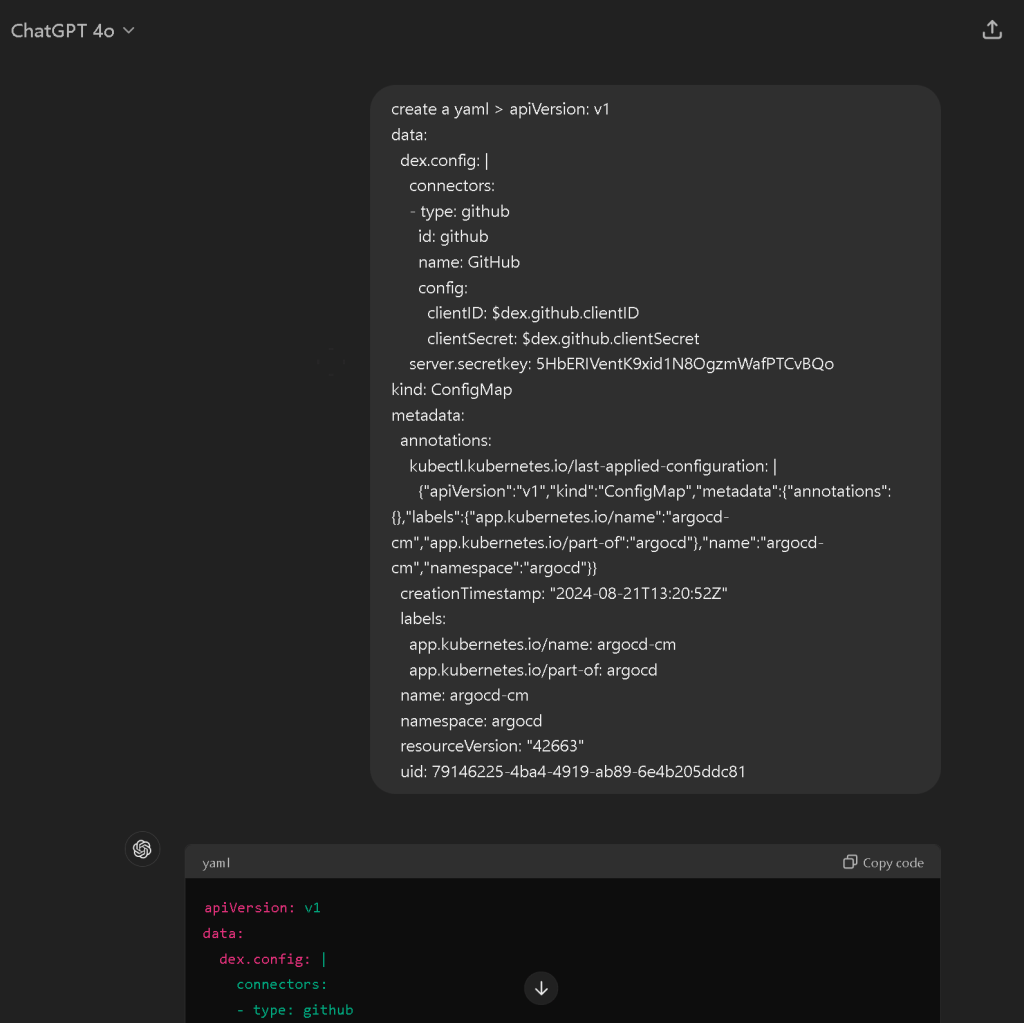The image size is (1024, 1023).
Task: Click 'metadata:' line in the user message
Action: 428,415
